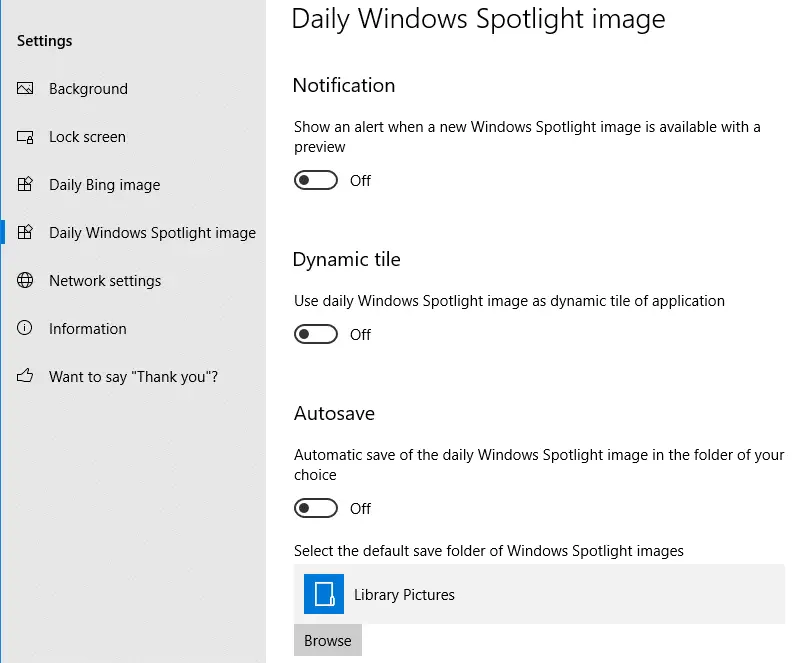The height and width of the screenshot is (663, 793).
Task: Click the Information circle icon
Action: click(x=25, y=328)
